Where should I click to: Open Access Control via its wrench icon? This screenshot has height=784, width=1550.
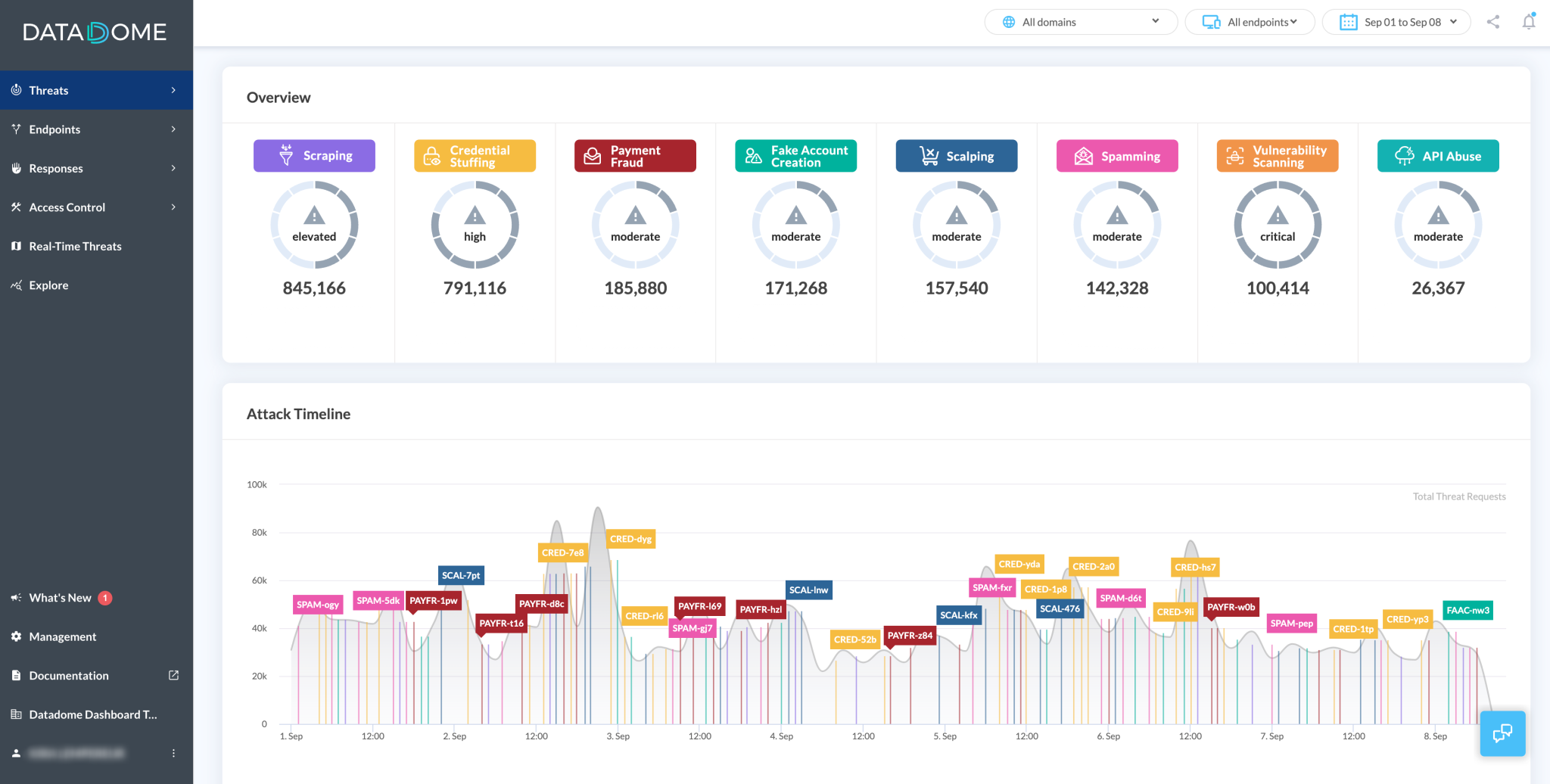[16, 207]
